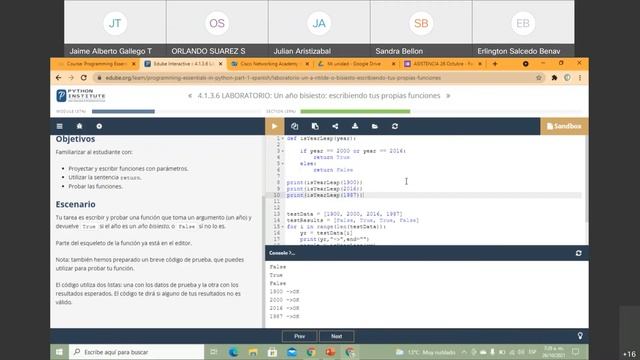
Task: Click the green section progress bar
Action: [355, 111]
